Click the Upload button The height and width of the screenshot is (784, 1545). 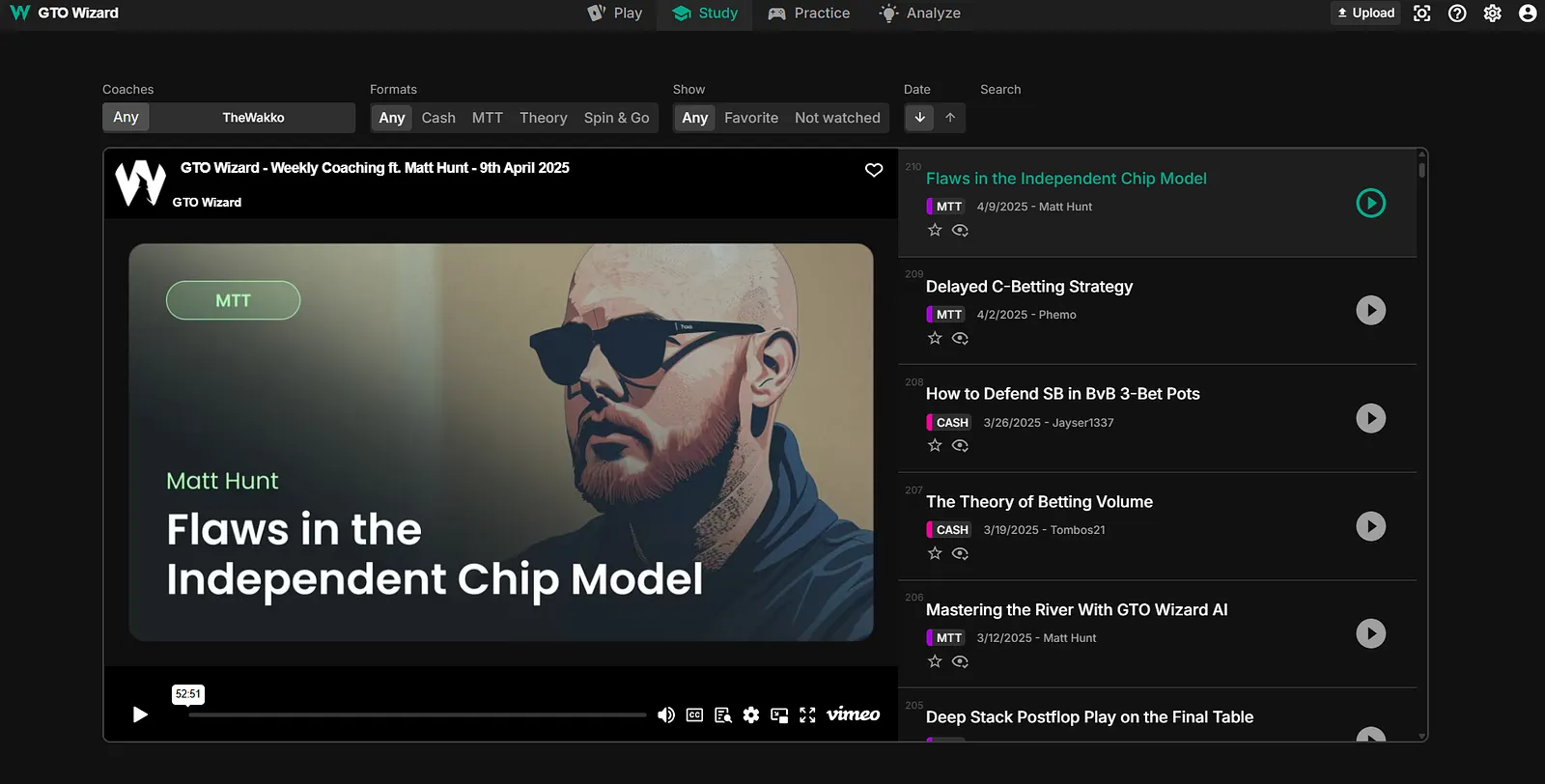pos(1365,14)
